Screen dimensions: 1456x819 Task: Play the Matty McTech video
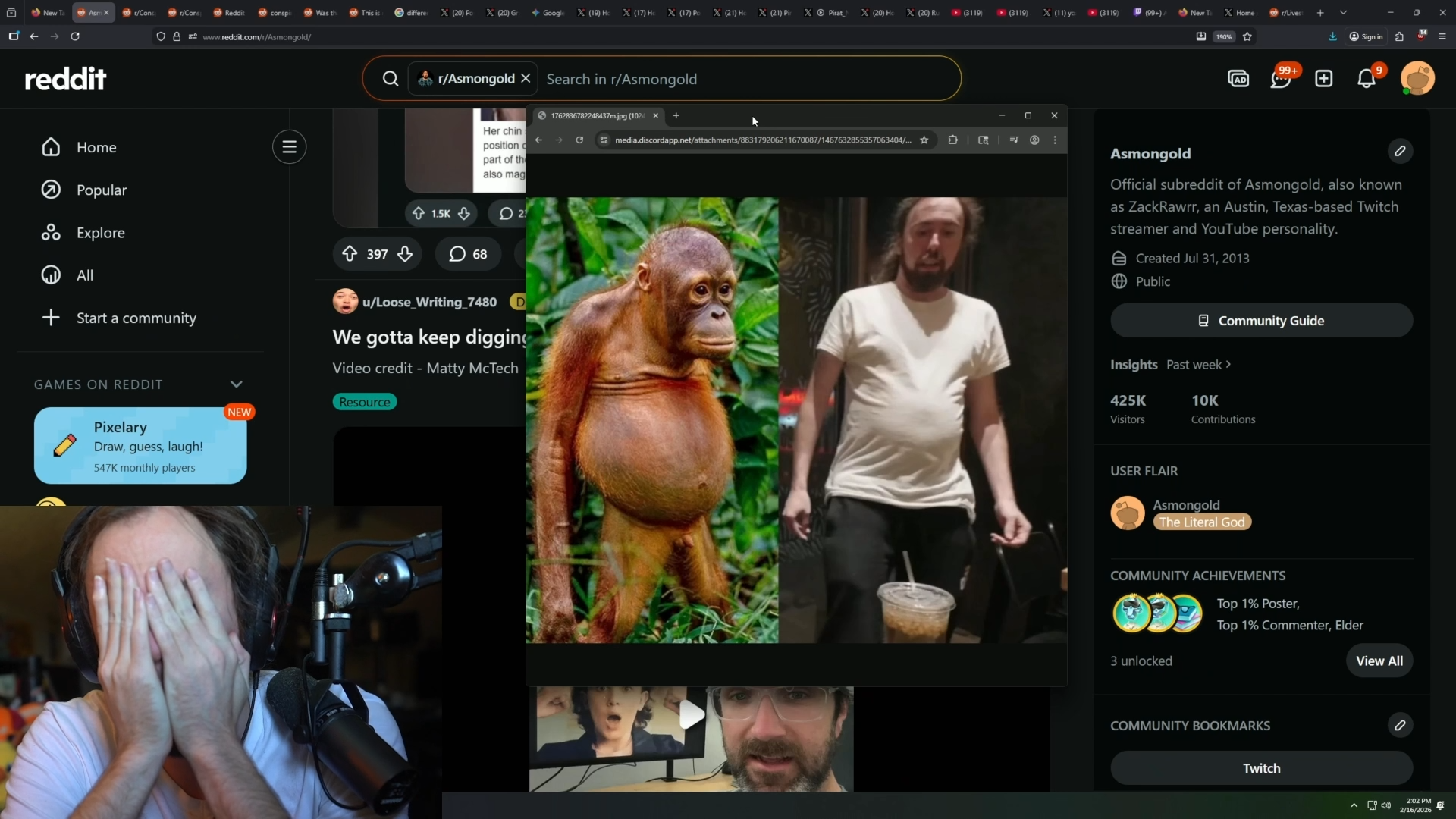coord(691,715)
